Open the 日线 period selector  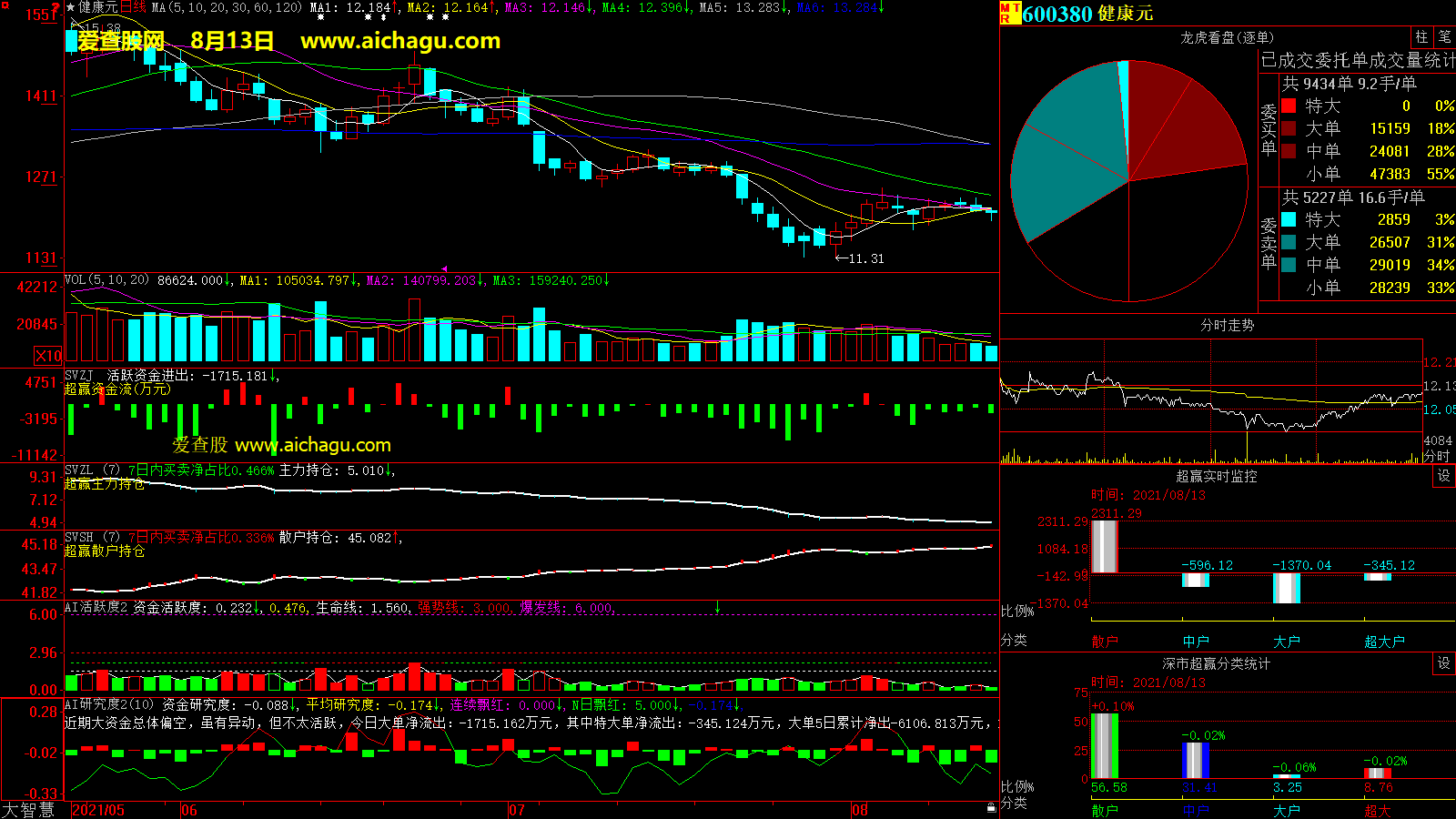point(133,7)
